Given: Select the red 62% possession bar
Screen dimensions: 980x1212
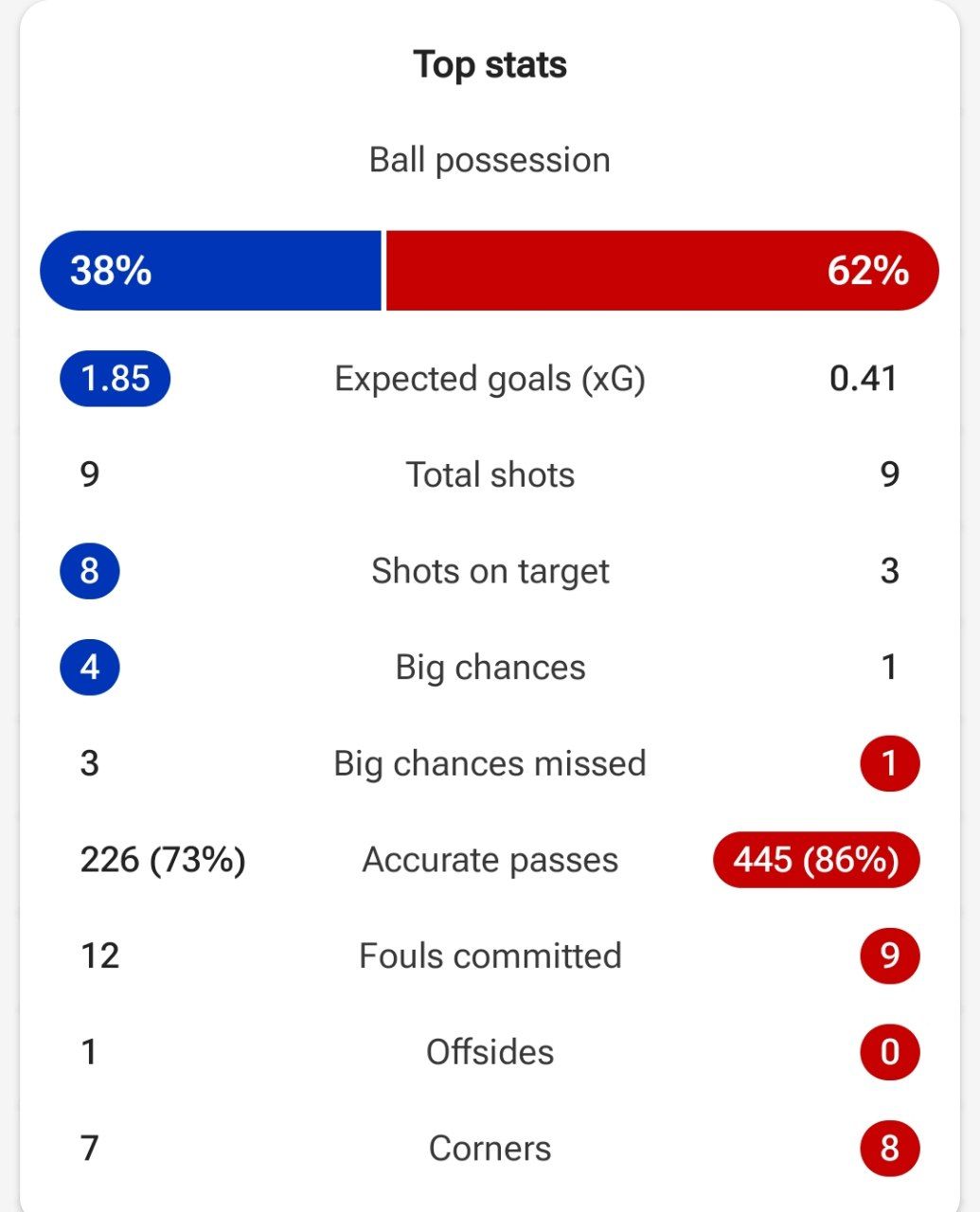Looking at the screenshot, I should point(663,271).
